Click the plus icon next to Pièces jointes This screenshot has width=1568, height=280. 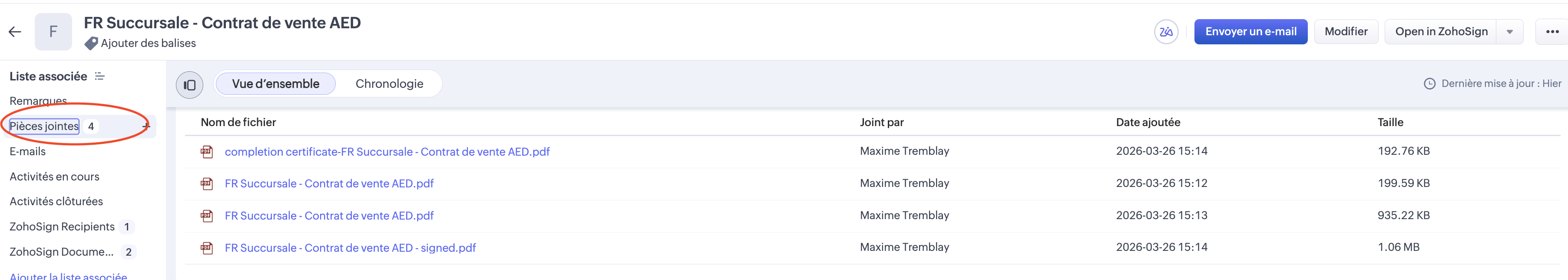(x=146, y=126)
